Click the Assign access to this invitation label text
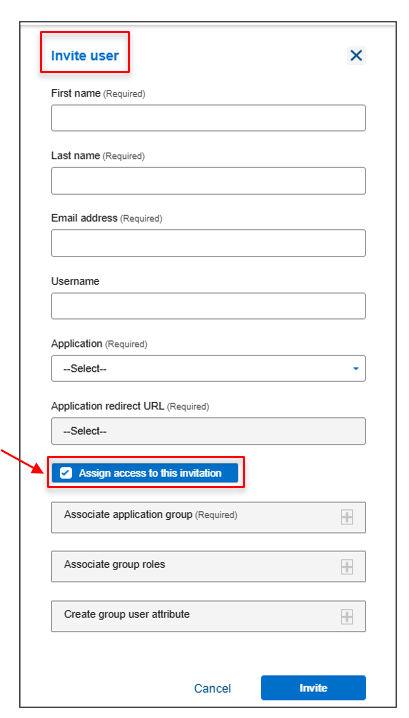This screenshot has height=718, width=409. coord(150,473)
